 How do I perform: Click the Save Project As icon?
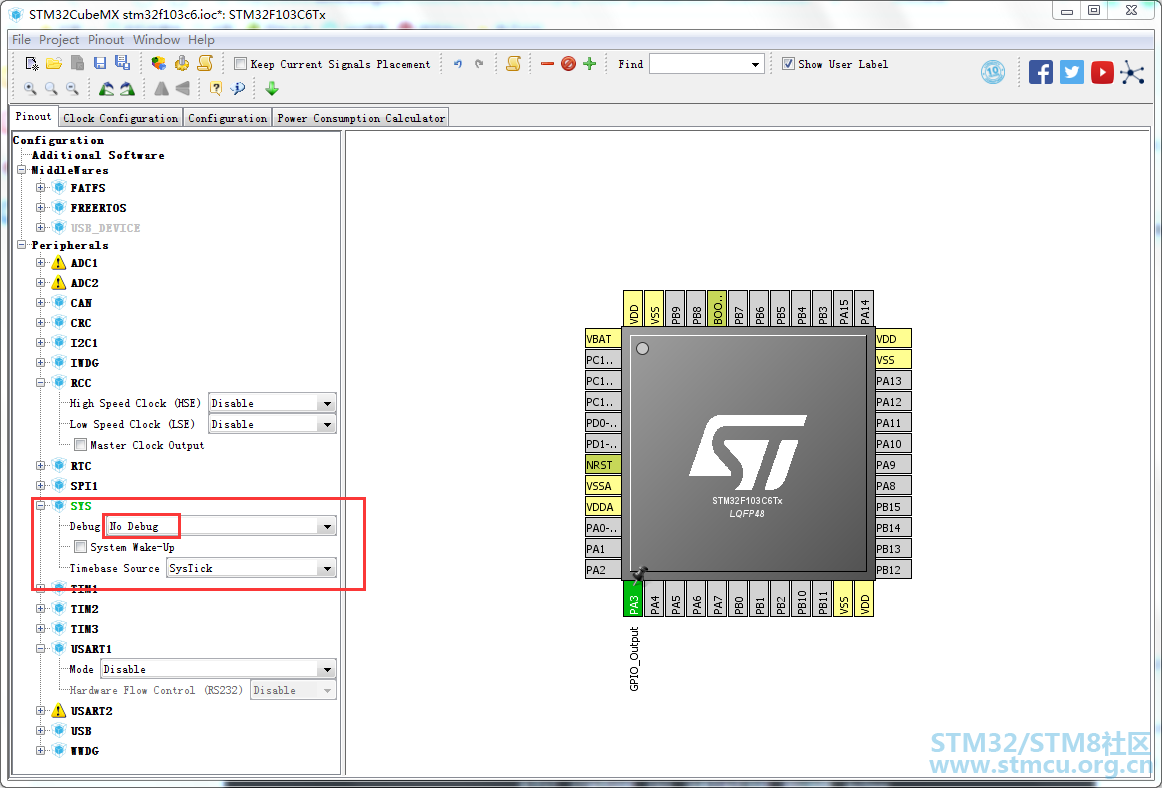coord(122,64)
